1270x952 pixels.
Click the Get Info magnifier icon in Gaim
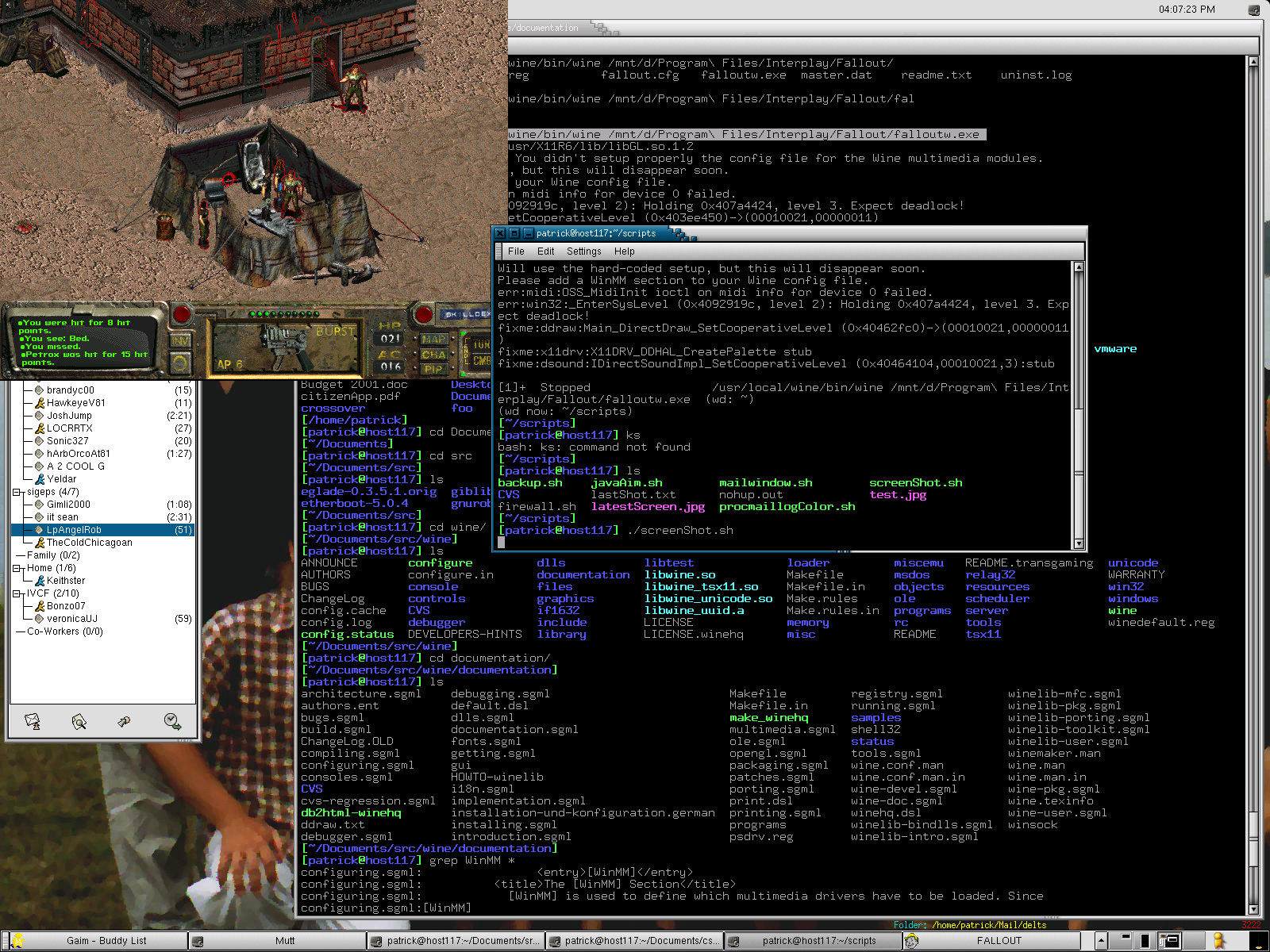pos(79,721)
